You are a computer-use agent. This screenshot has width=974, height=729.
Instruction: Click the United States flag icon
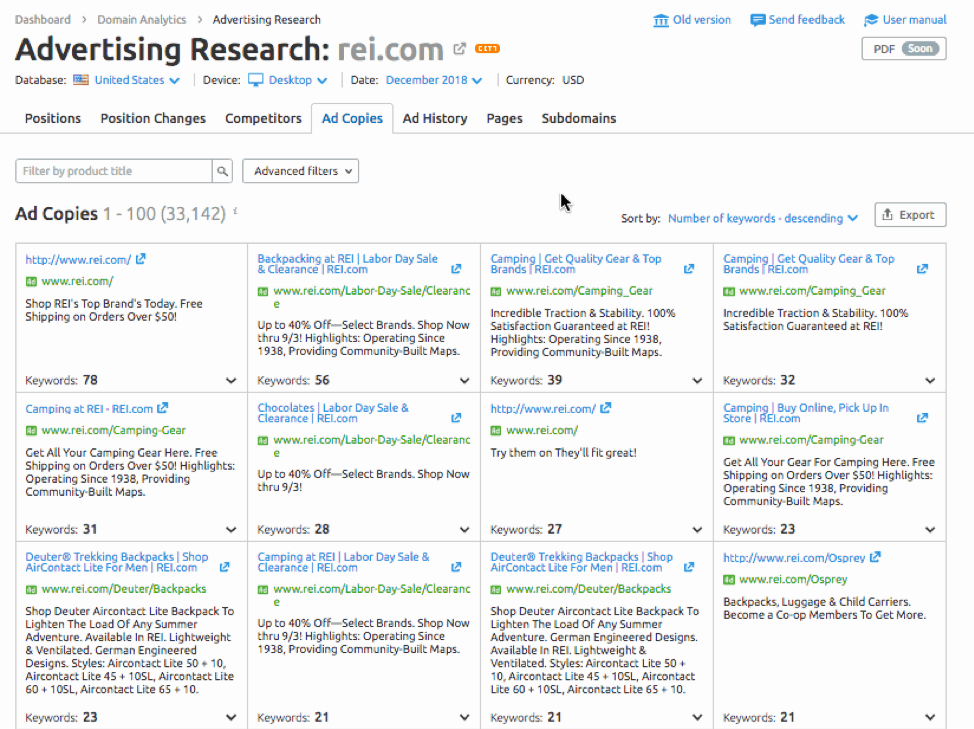[x=81, y=79]
